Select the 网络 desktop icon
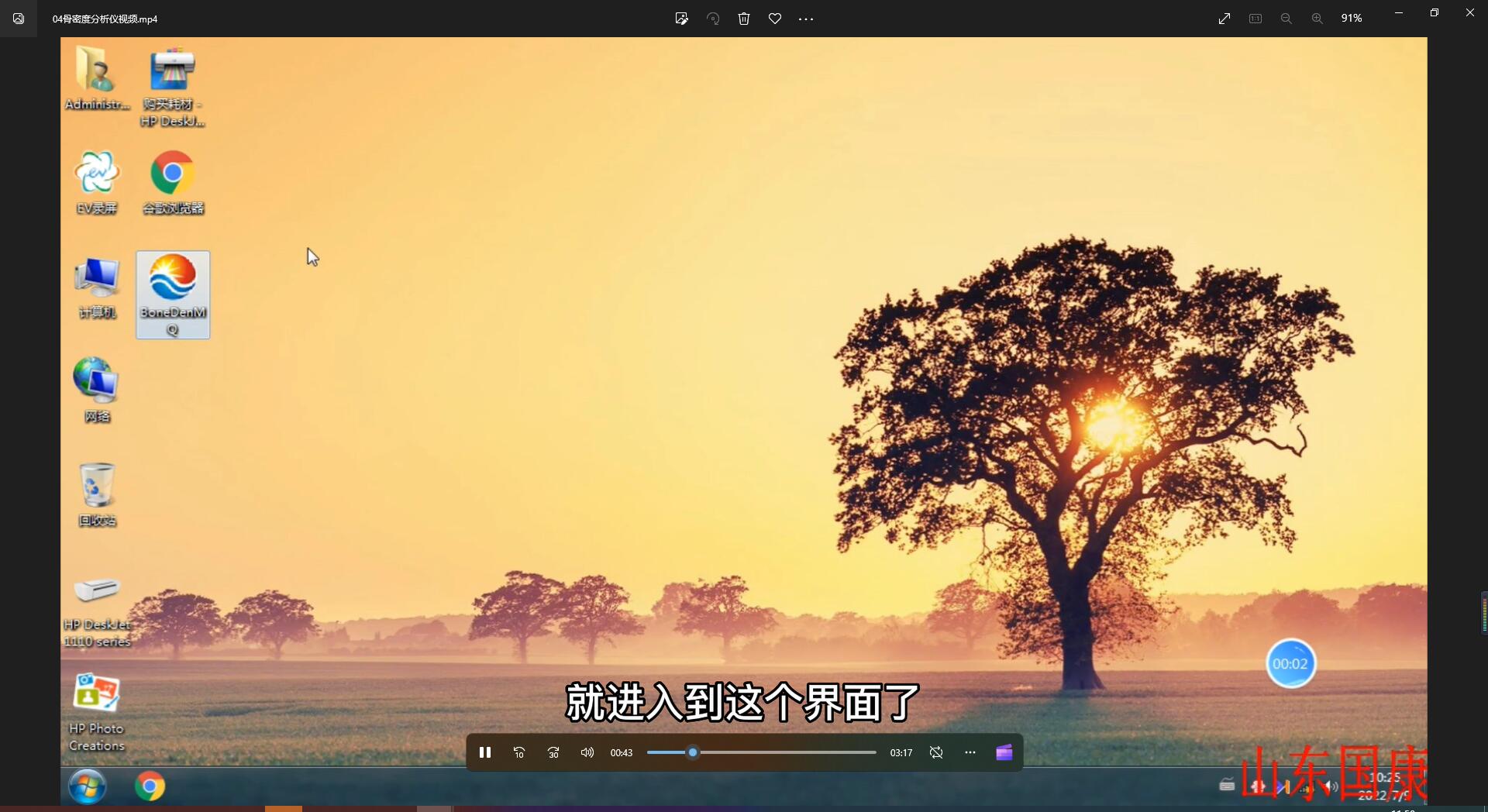Viewport: 1488px width, 812px height. [x=97, y=391]
